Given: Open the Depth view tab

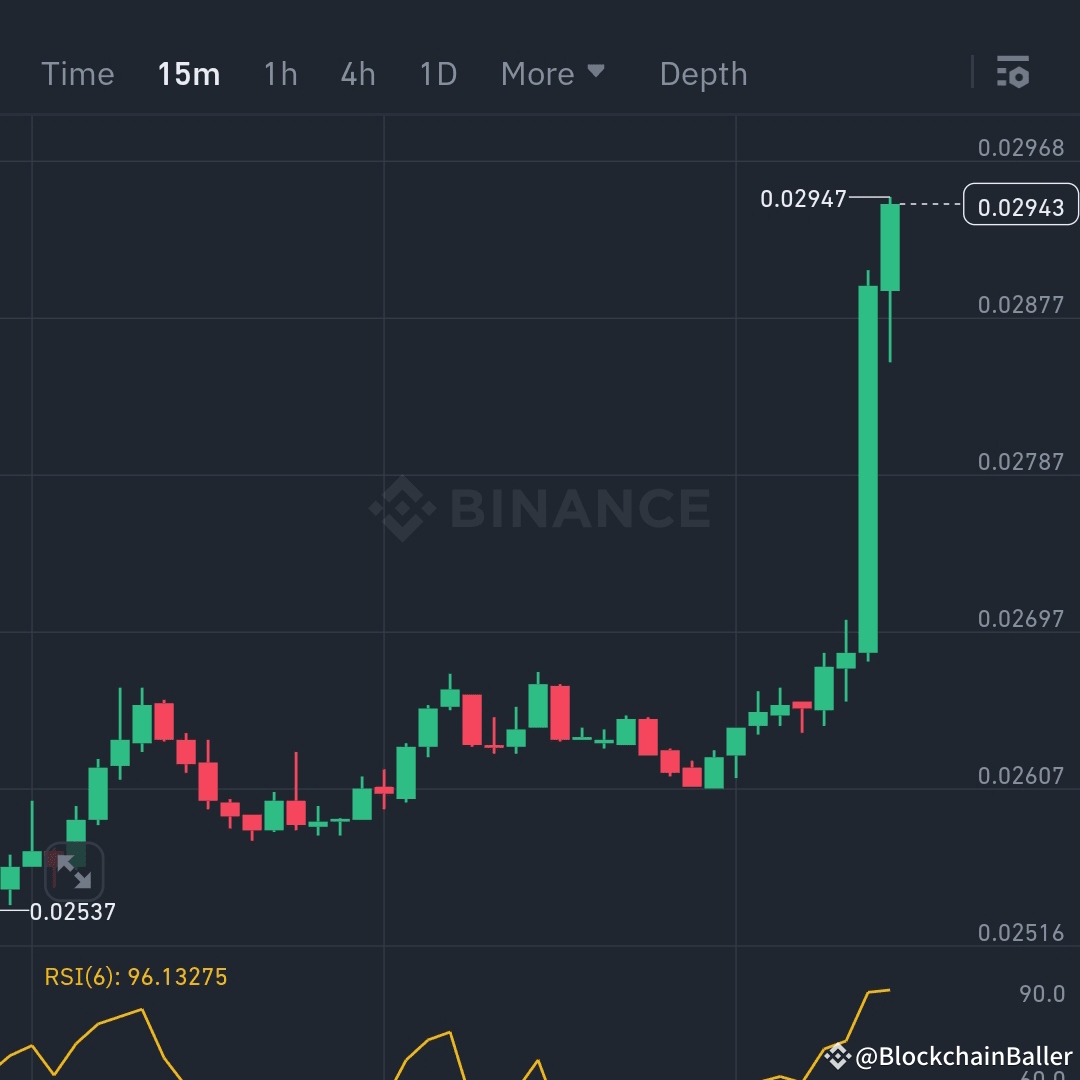Looking at the screenshot, I should 702,73.
